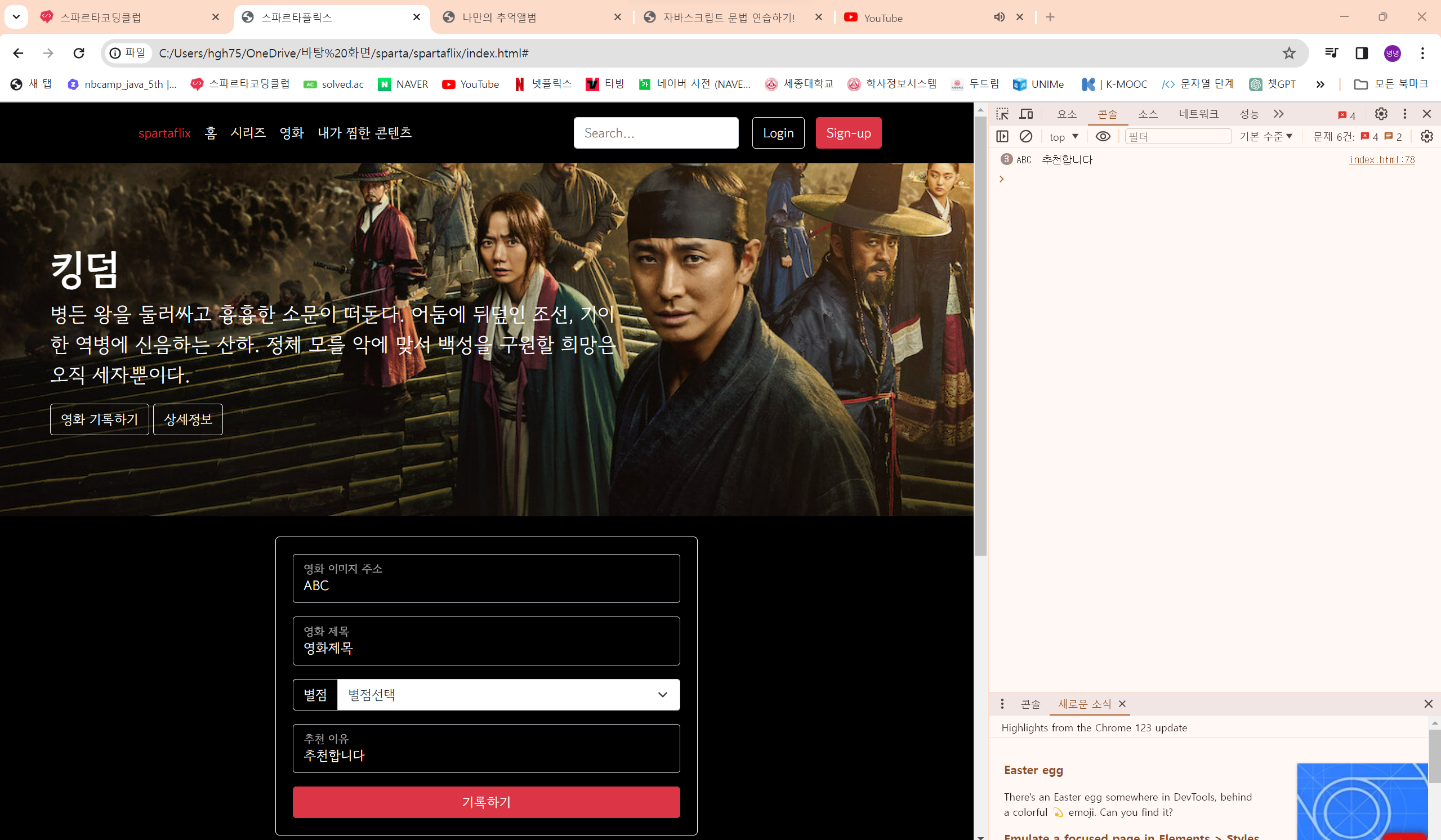Click the console 필터 input box
Screen dimensions: 1441x840
[1178, 136]
